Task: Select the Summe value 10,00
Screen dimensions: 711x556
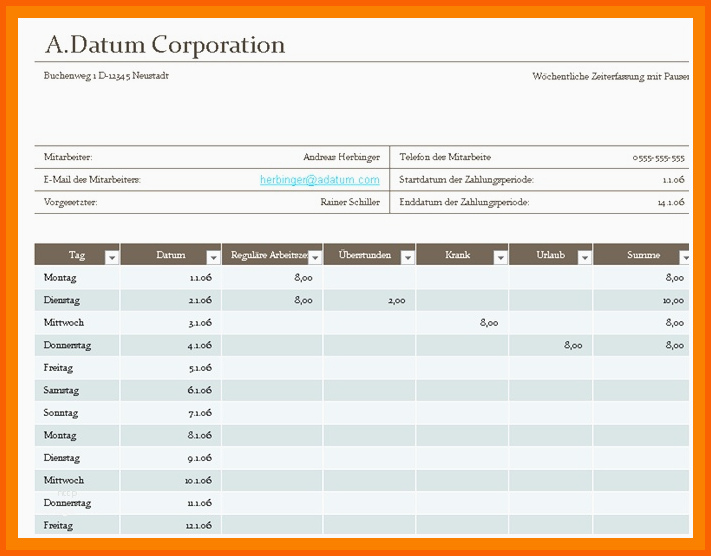Action: 673,301
